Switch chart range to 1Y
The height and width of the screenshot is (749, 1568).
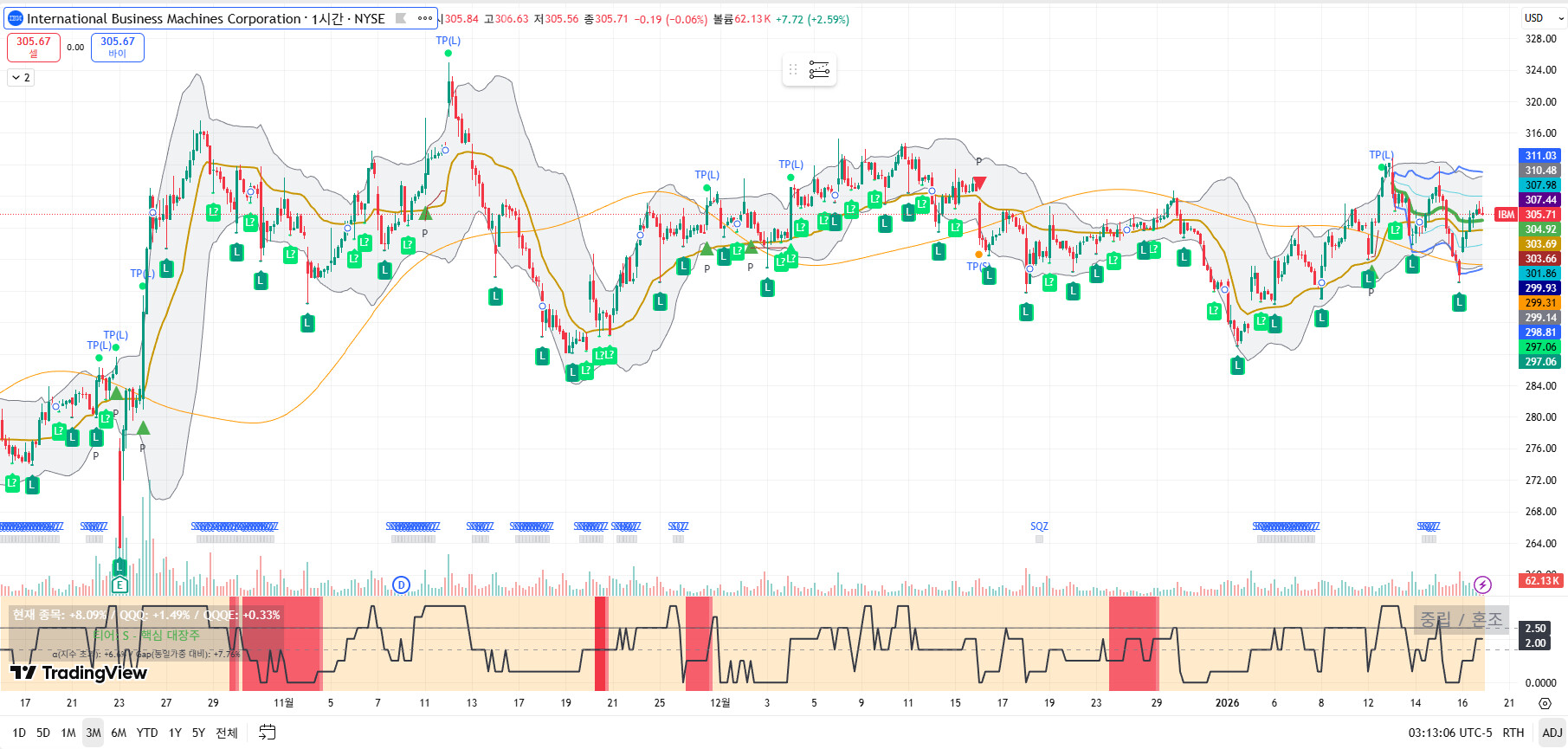(175, 733)
